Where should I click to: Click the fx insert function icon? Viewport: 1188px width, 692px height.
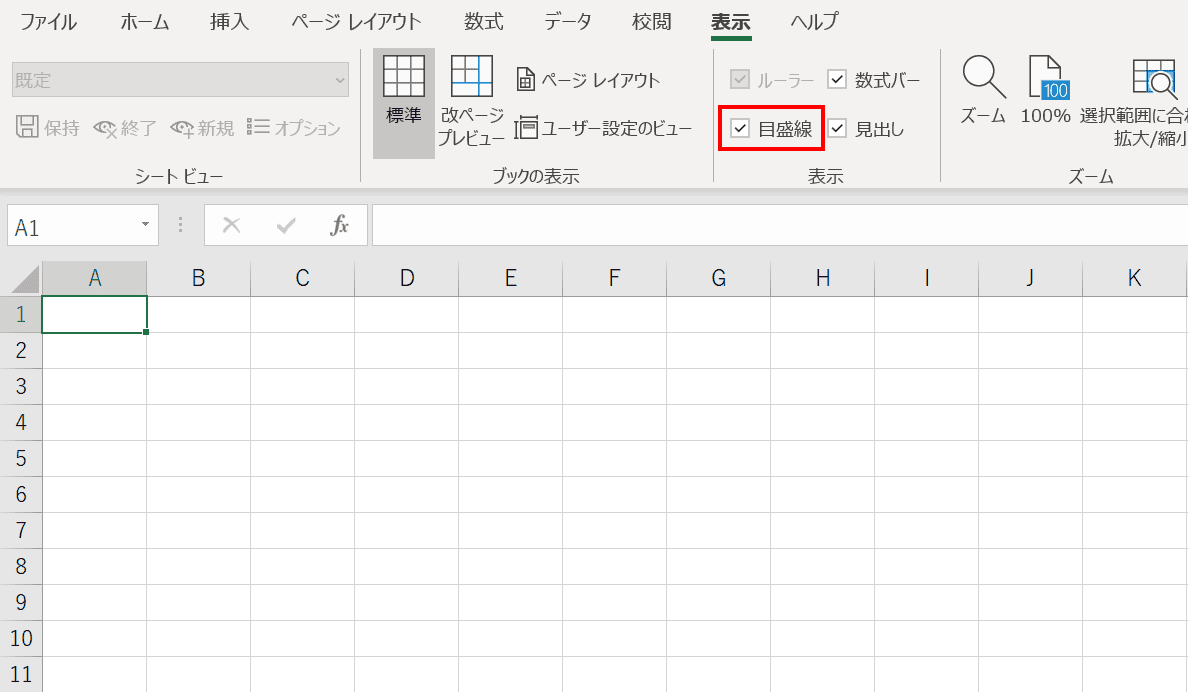click(x=339, y=224)
